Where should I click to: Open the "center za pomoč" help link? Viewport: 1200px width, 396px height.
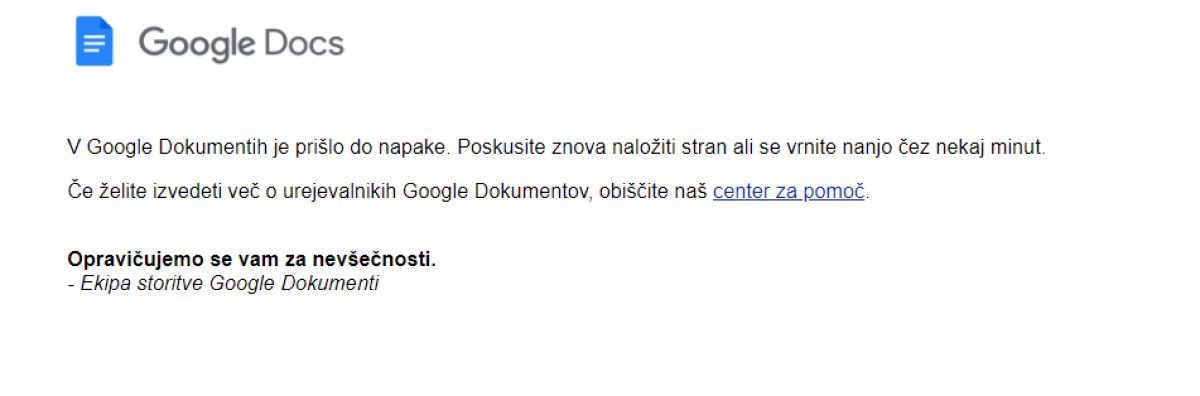[x=789, y=191]
